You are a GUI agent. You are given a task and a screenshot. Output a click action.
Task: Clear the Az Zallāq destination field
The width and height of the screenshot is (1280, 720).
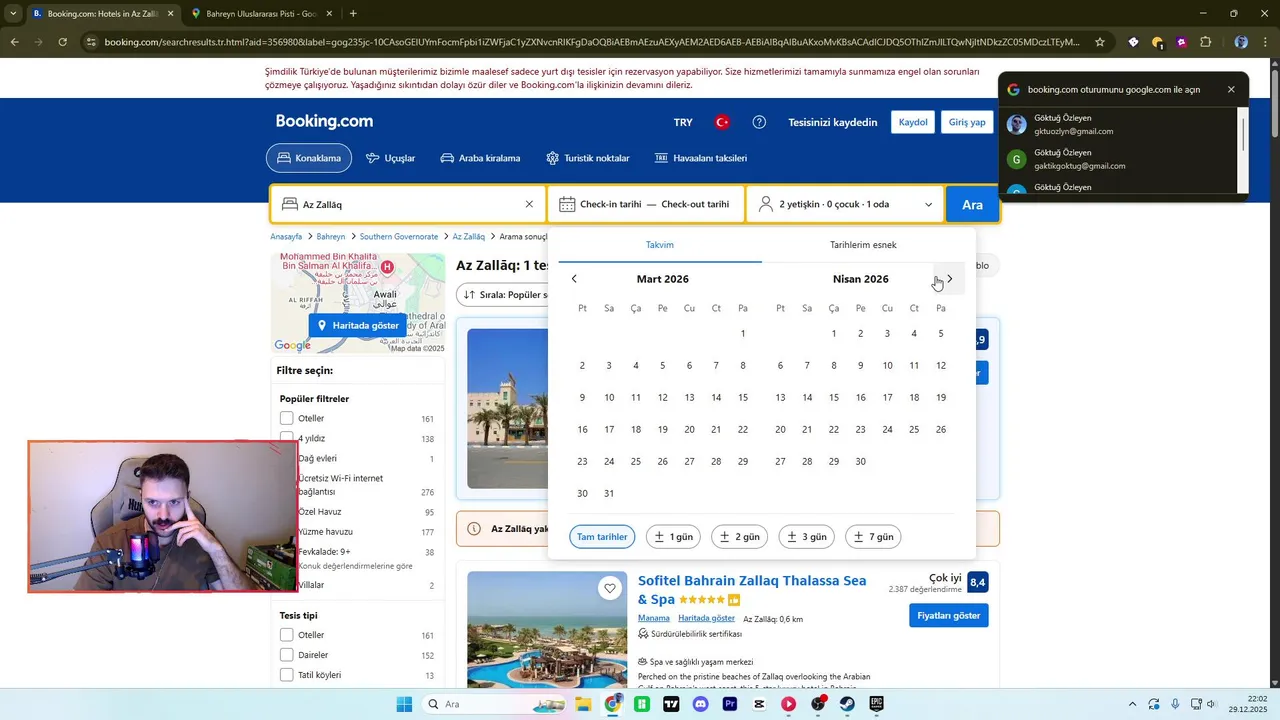click(529, 204)
